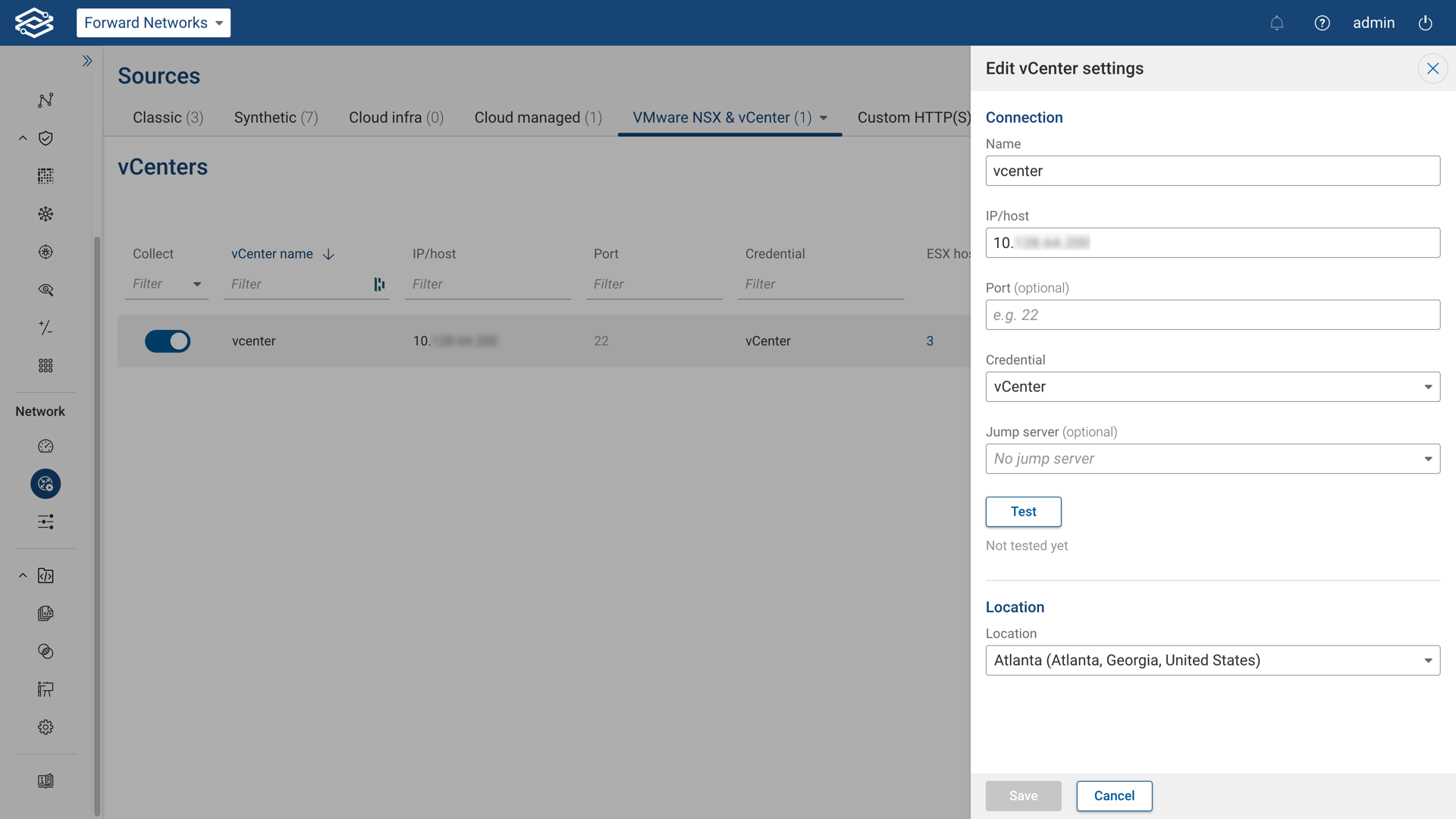Image resolution: width=1456 pixels, height=819 pixels.
Task: Cancel the vCenter settings edits
Action: click(x=1113, y=795)
